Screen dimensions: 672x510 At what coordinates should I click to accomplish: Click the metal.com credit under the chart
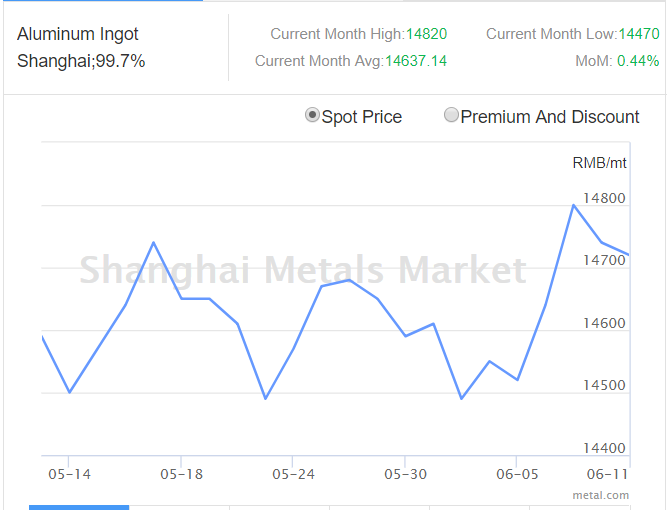pos(600,495)
